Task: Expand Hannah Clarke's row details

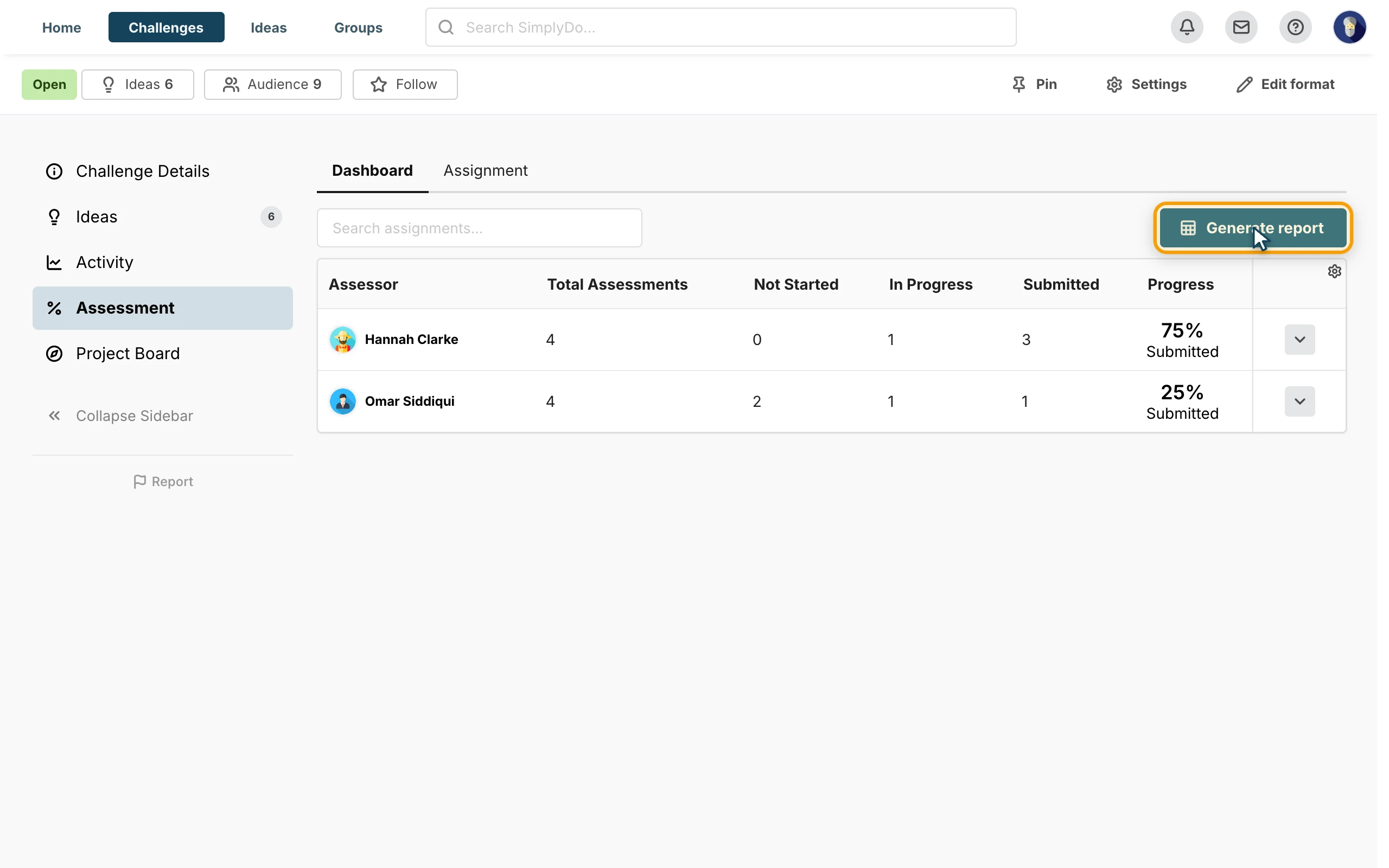Action: coord(1299,339)
